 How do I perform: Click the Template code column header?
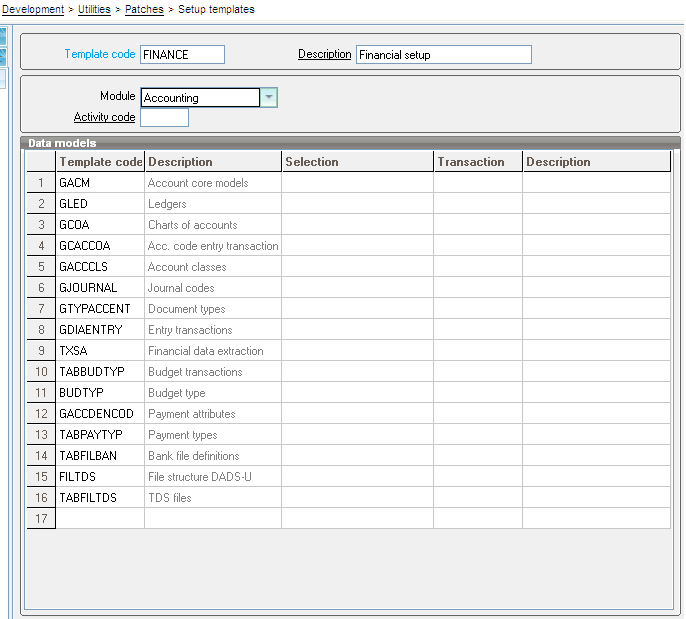100,161
